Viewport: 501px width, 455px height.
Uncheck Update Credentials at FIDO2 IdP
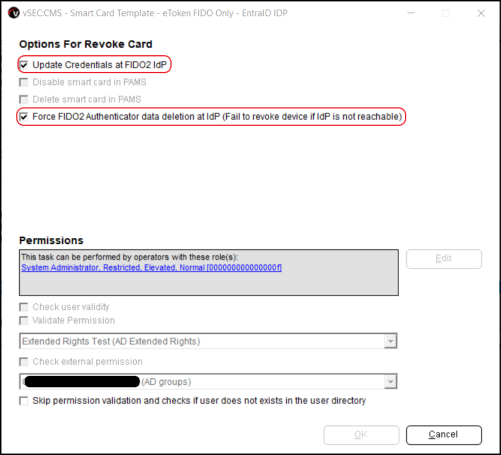pos(24,65)
